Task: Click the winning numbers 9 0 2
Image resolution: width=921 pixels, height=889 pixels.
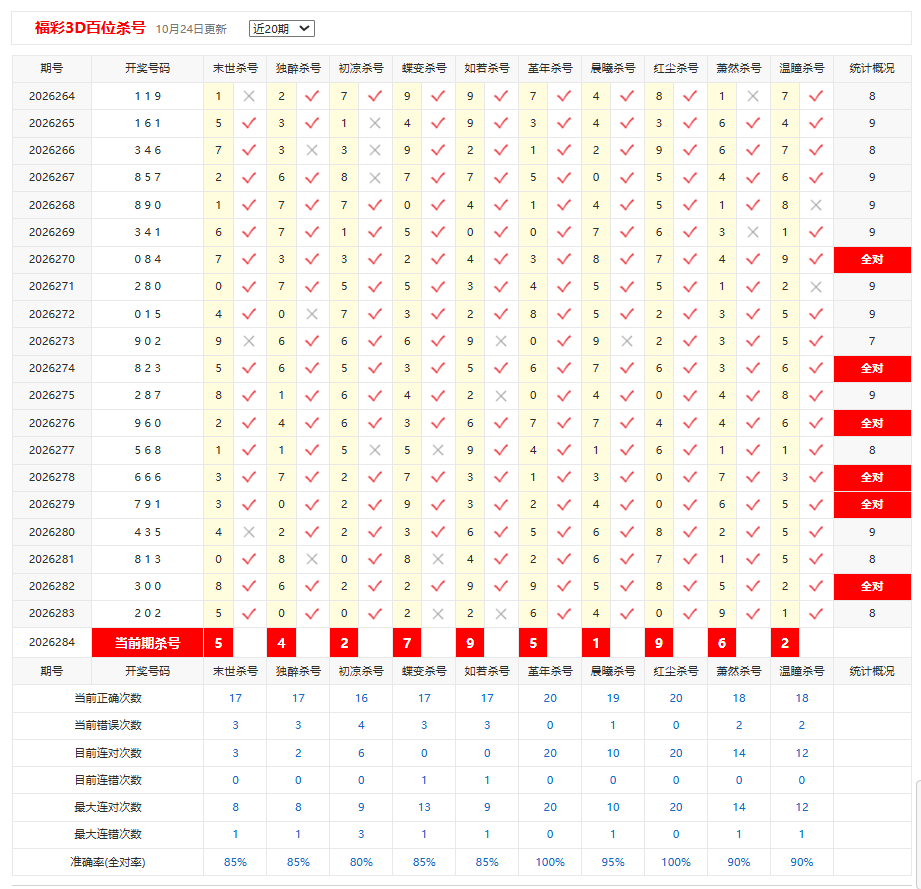Action: tap(147, 341)
